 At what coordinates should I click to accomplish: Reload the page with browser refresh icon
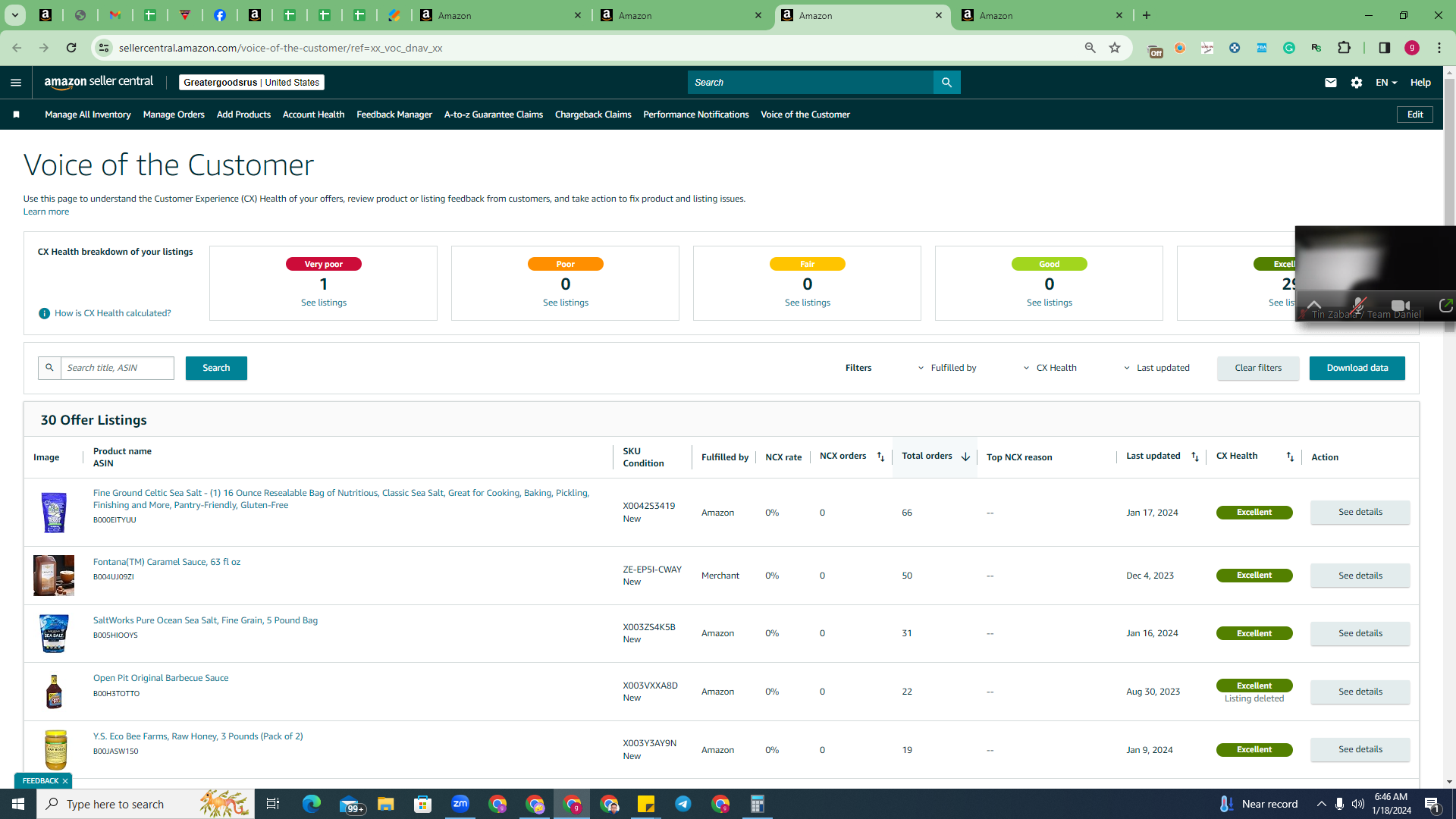[71, 48]
